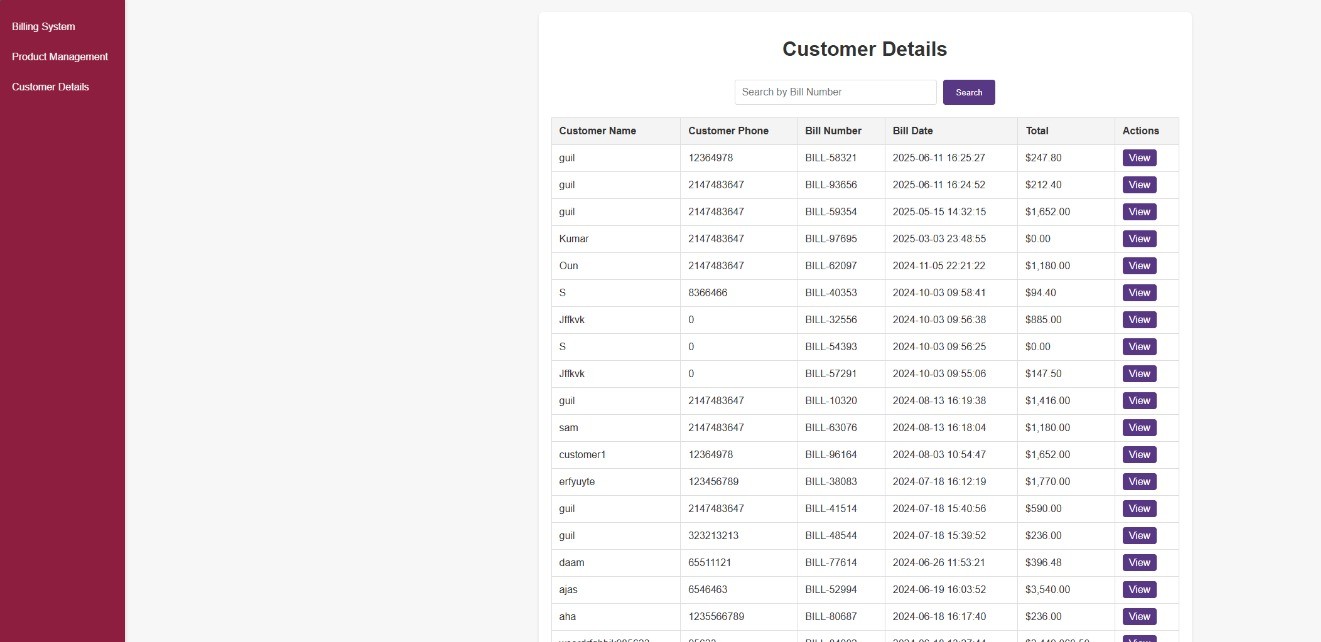View erfyuyte's bill BILL-38083

1139,481
